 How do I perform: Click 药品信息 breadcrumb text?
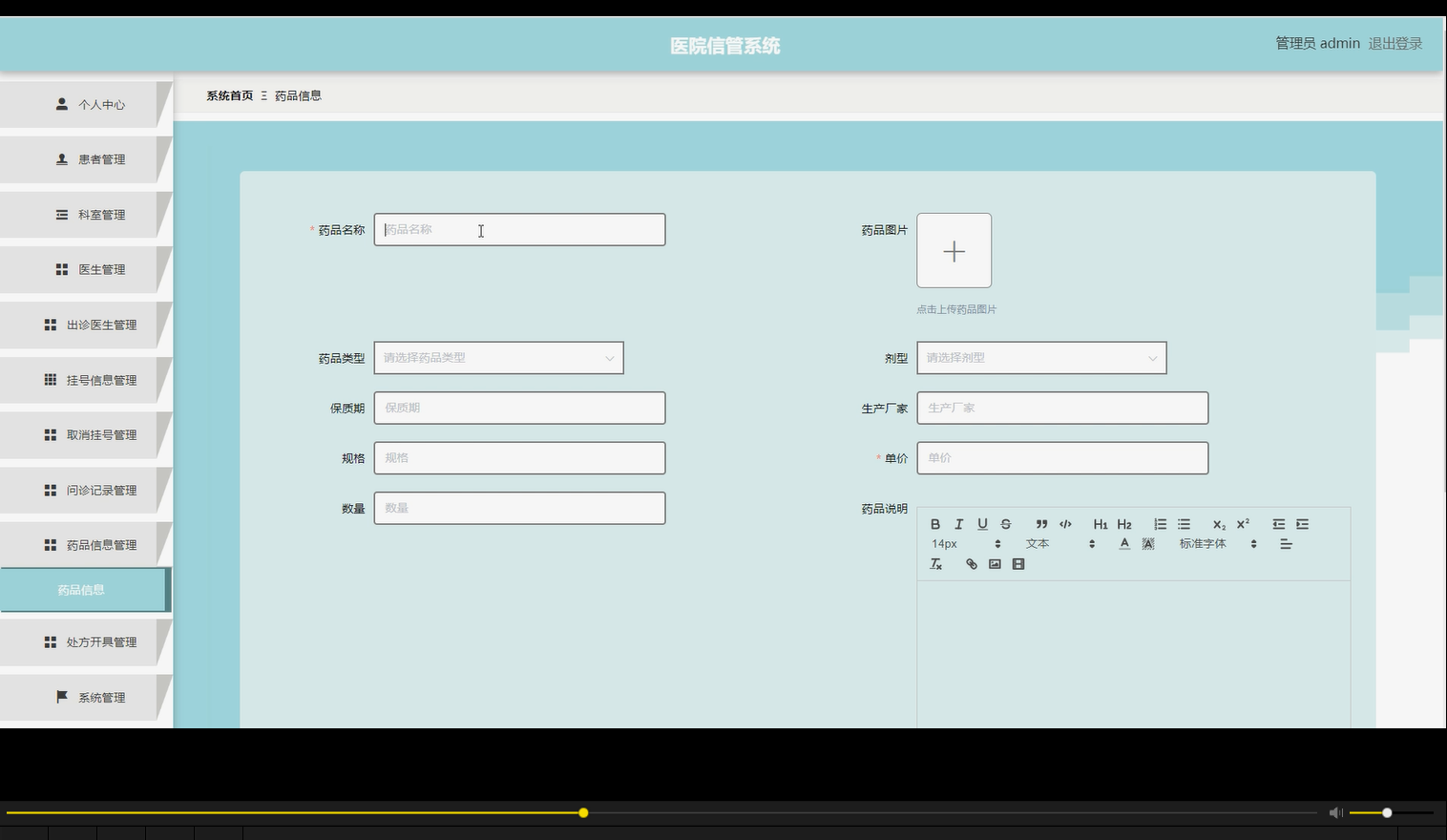(x=298, y=95)
